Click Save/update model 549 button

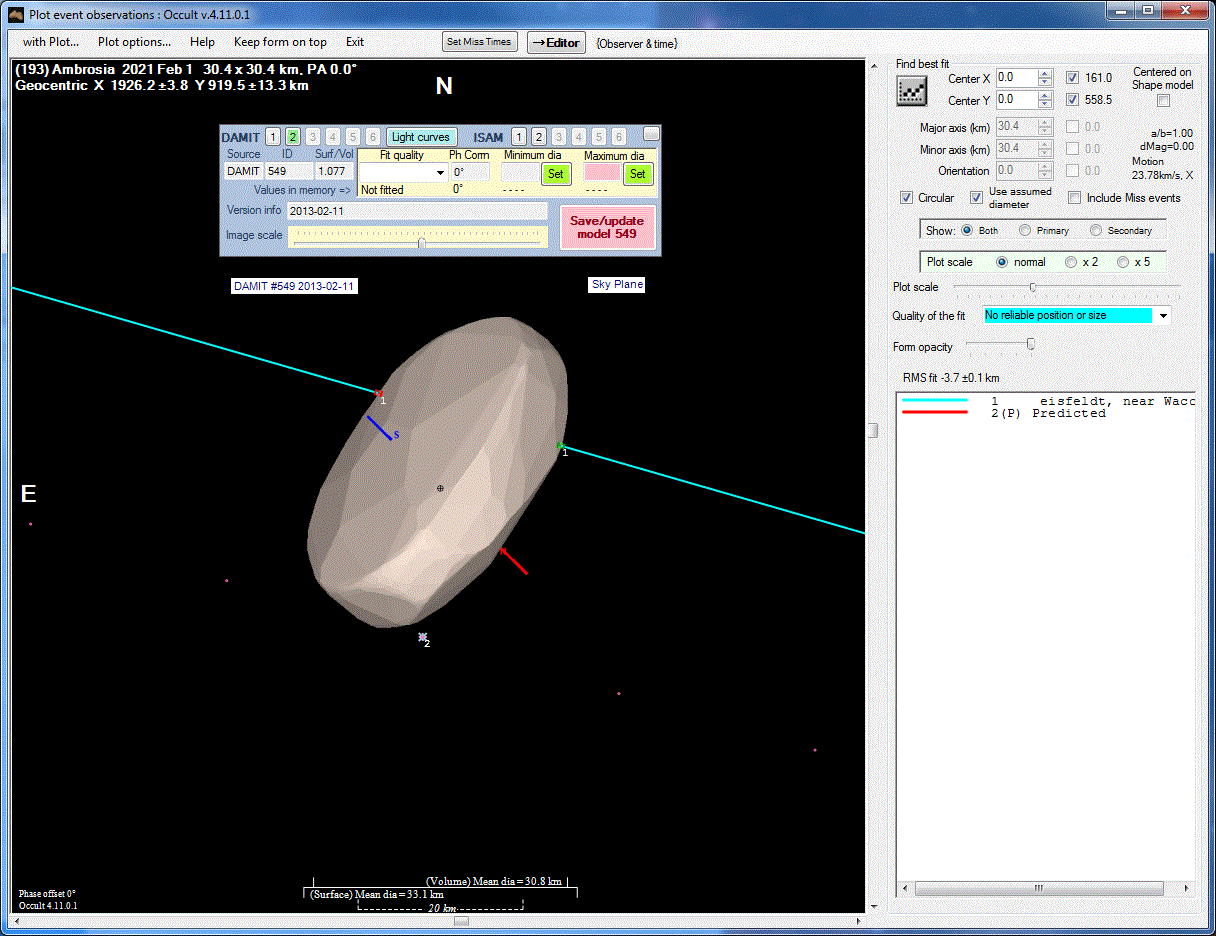pos(608,227)
